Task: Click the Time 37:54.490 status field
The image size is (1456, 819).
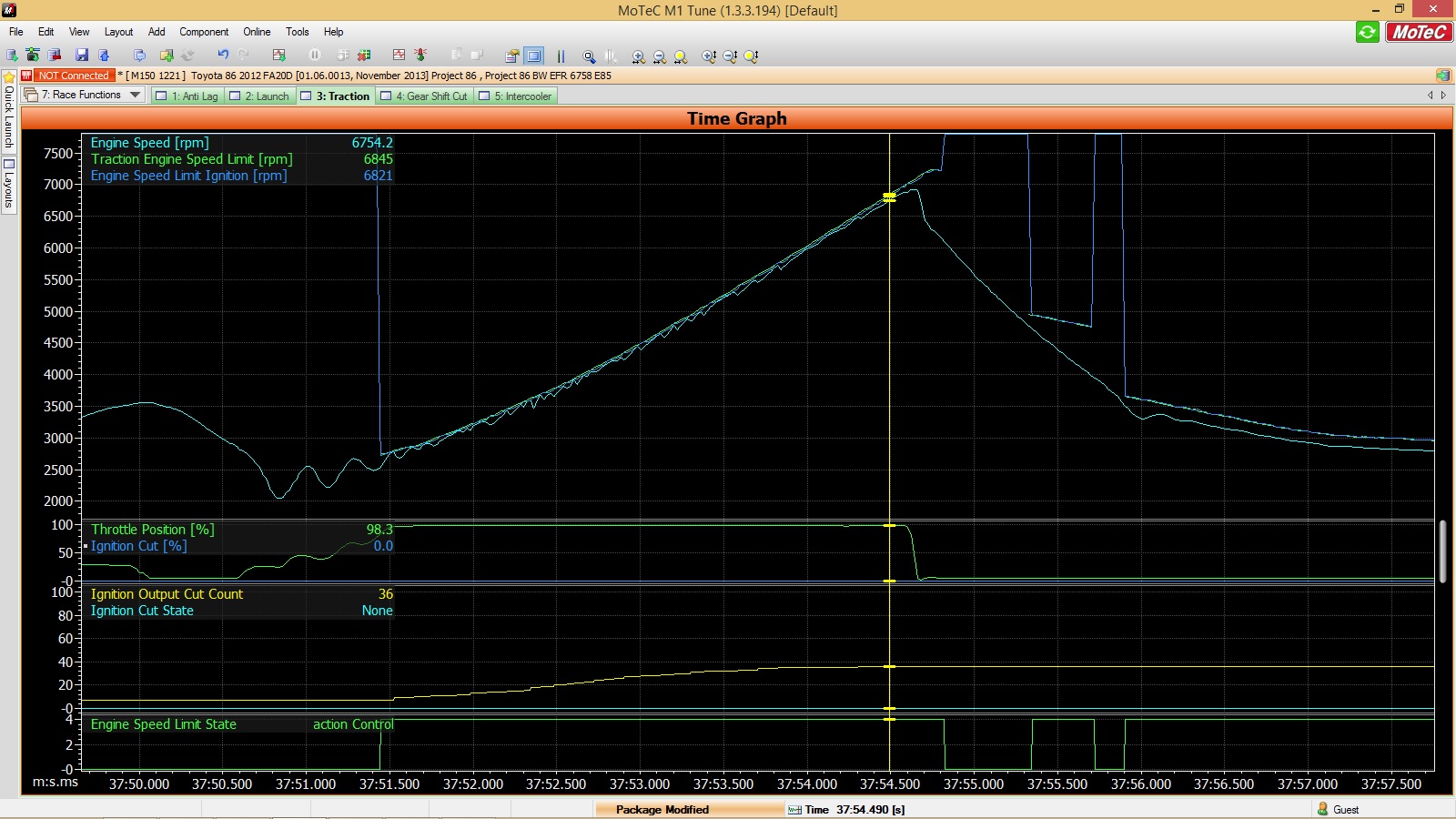Action: click(x=846, y=809)
